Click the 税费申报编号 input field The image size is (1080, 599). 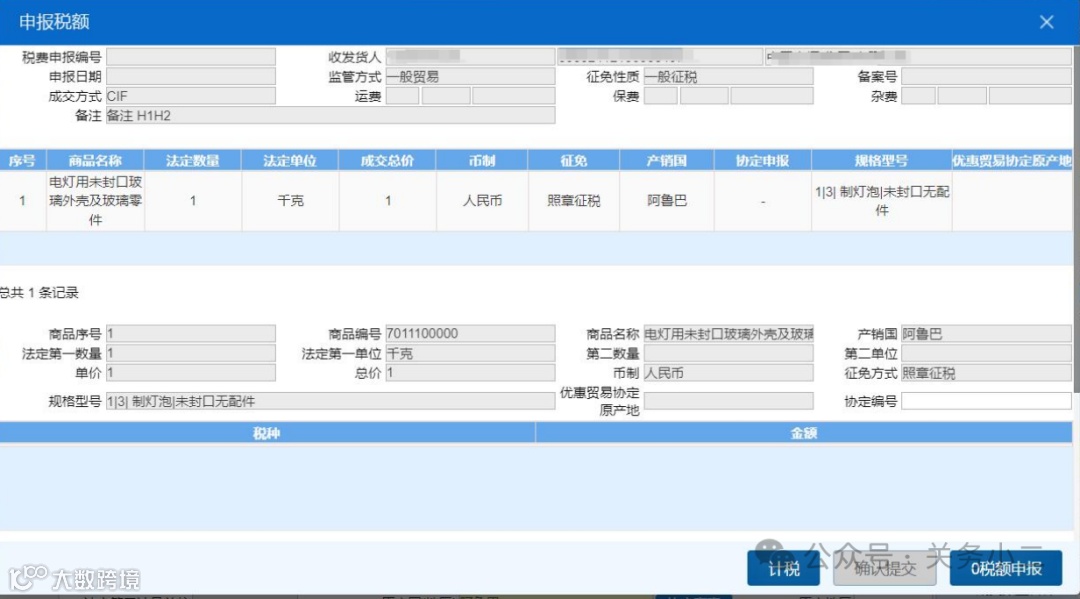tap(192, 56)
